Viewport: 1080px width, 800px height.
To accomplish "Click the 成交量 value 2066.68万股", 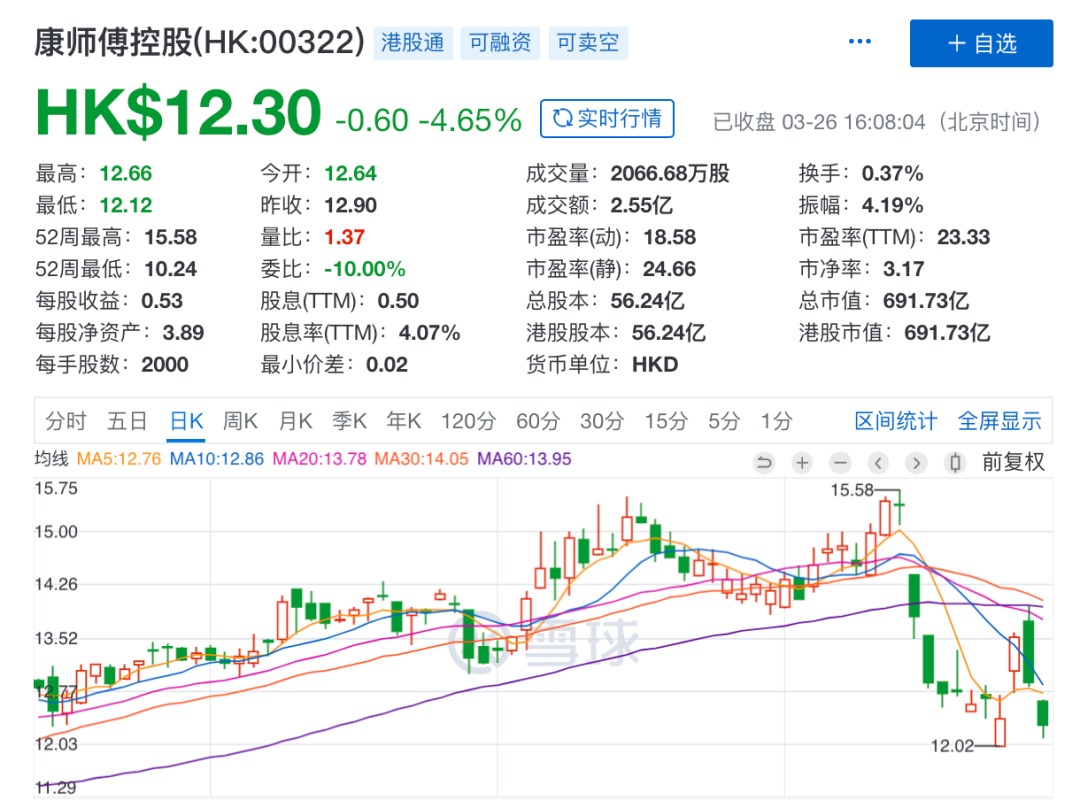I will click(669, 173).
